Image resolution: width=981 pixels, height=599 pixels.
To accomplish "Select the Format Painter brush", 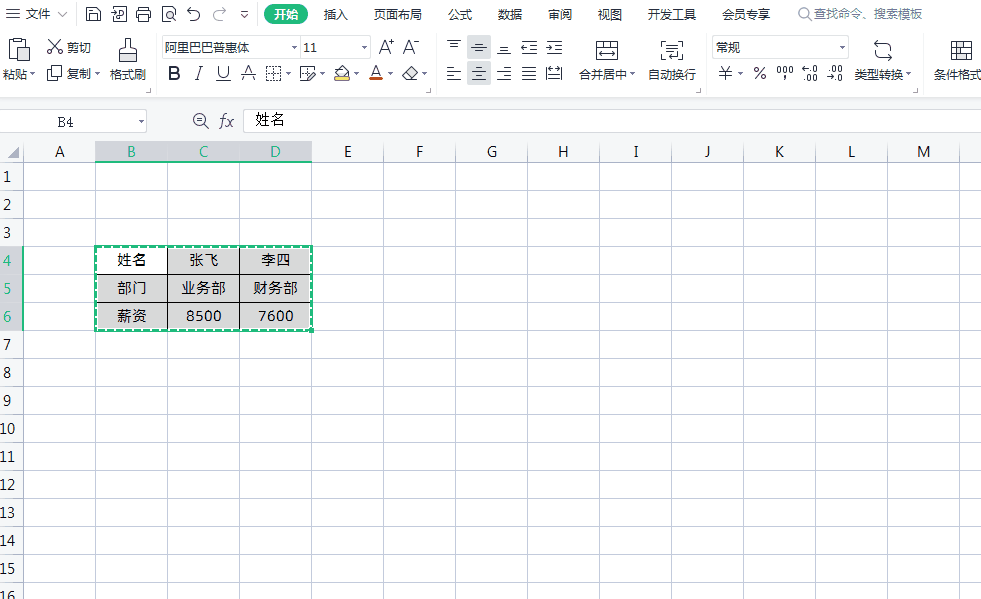I will pos(128,59).
